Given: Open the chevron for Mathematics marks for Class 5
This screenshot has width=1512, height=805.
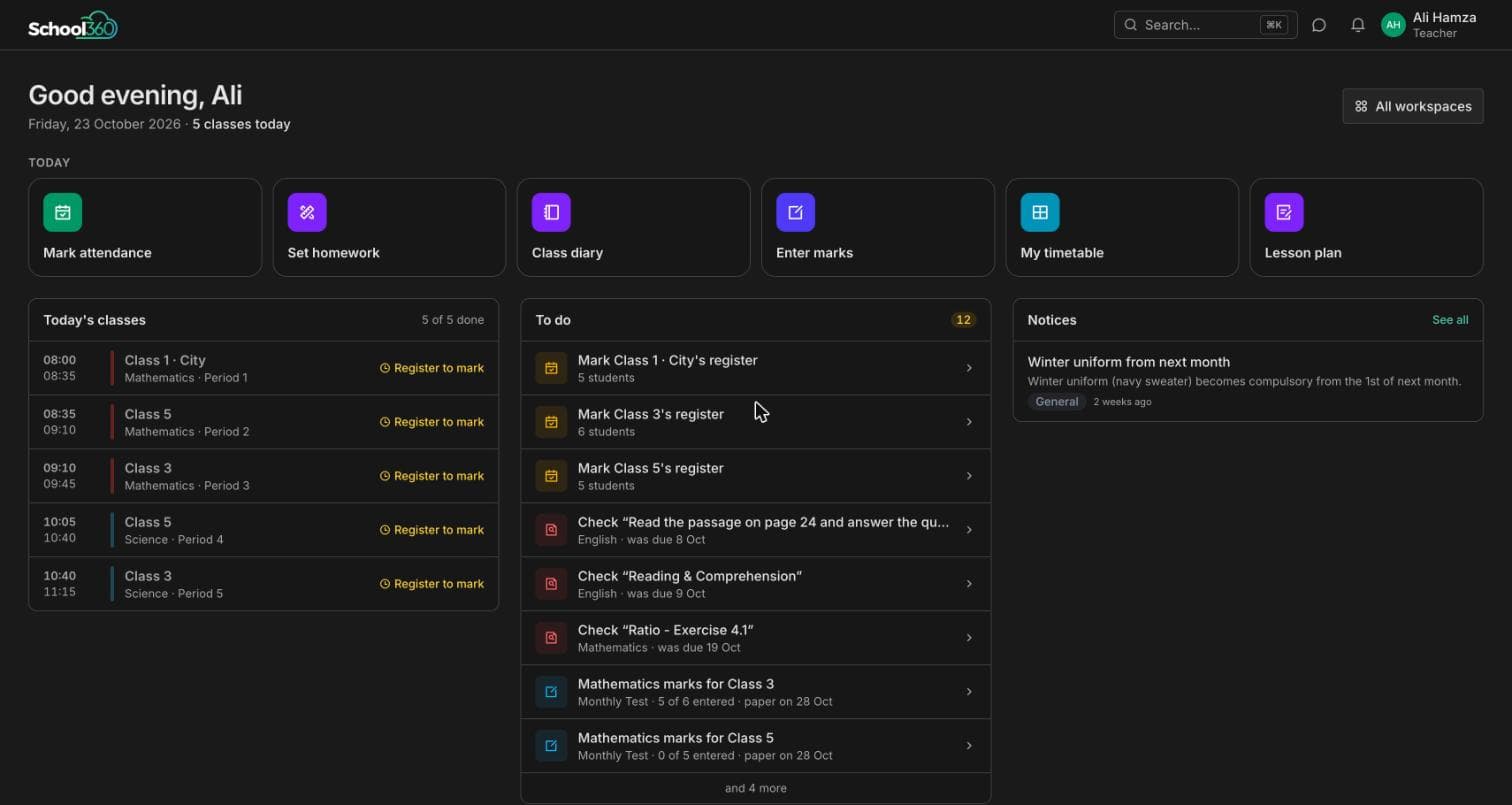Looking at the screenshot, I should click(x=969, y=746).
